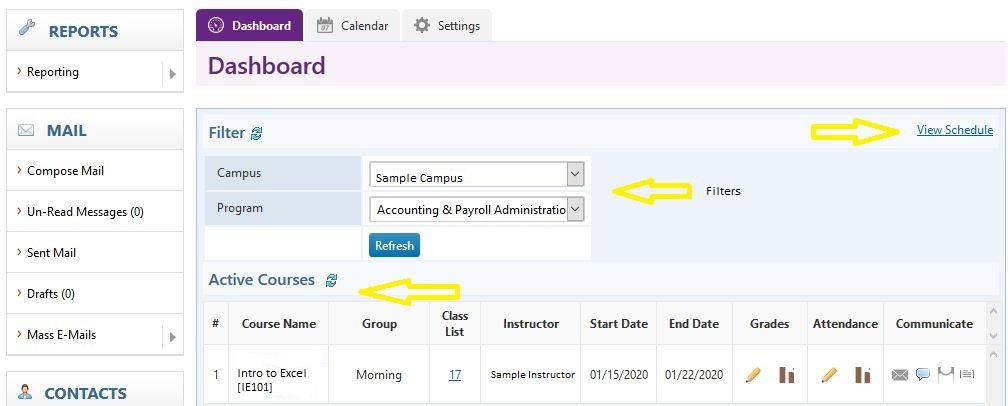The width and height of the screenshot is (1008, 406).
Task: Expand the Mass E-Mails submenu arrow
Action: [172, 336]
